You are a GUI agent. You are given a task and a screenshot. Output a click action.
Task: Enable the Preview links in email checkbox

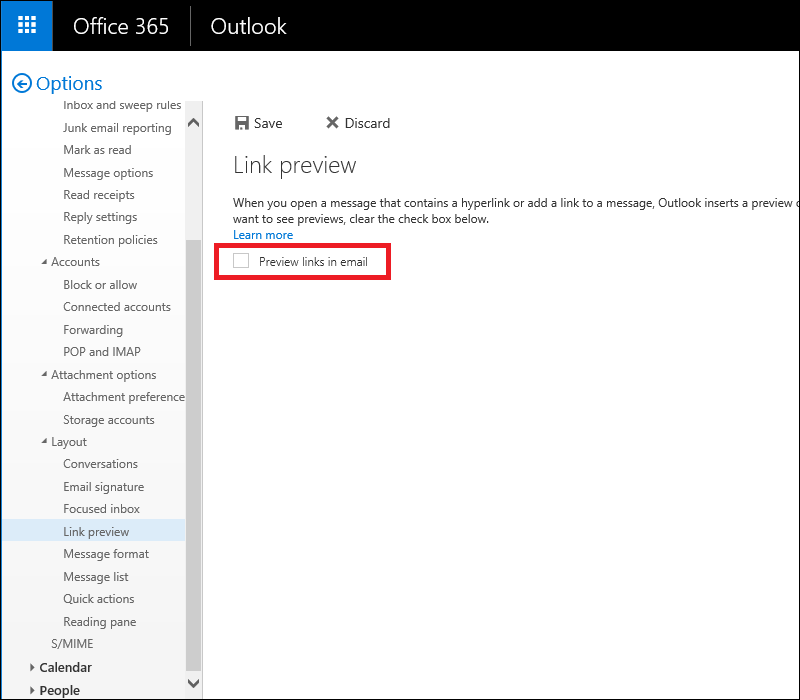click(x=241, y=261)
